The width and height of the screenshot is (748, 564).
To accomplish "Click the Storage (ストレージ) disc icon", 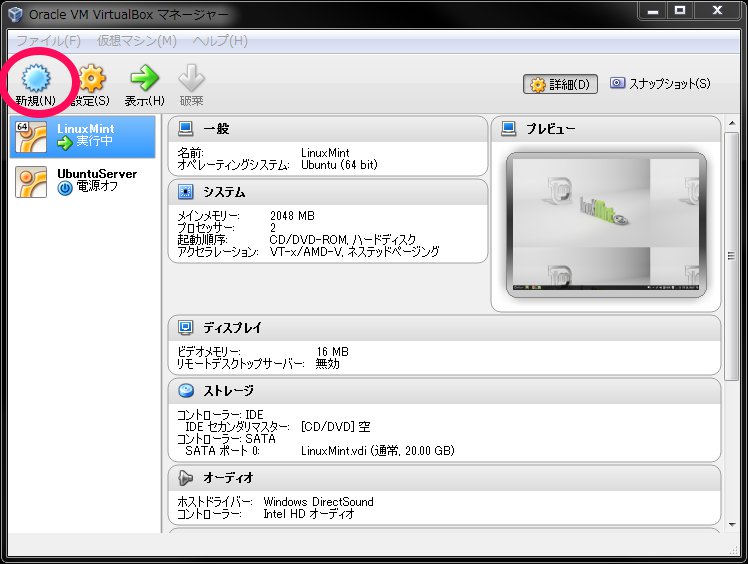I will point(186,390).
